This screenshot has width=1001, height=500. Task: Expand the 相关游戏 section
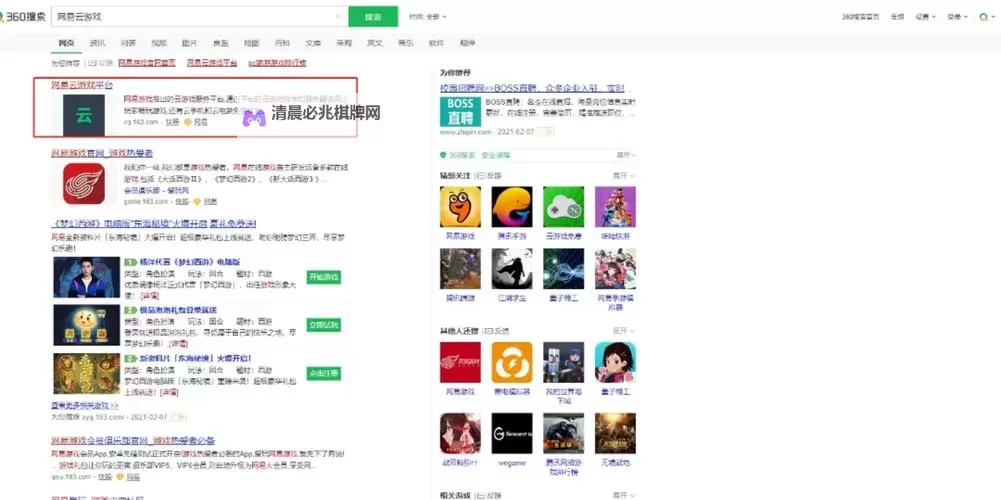tap(624, 495)
